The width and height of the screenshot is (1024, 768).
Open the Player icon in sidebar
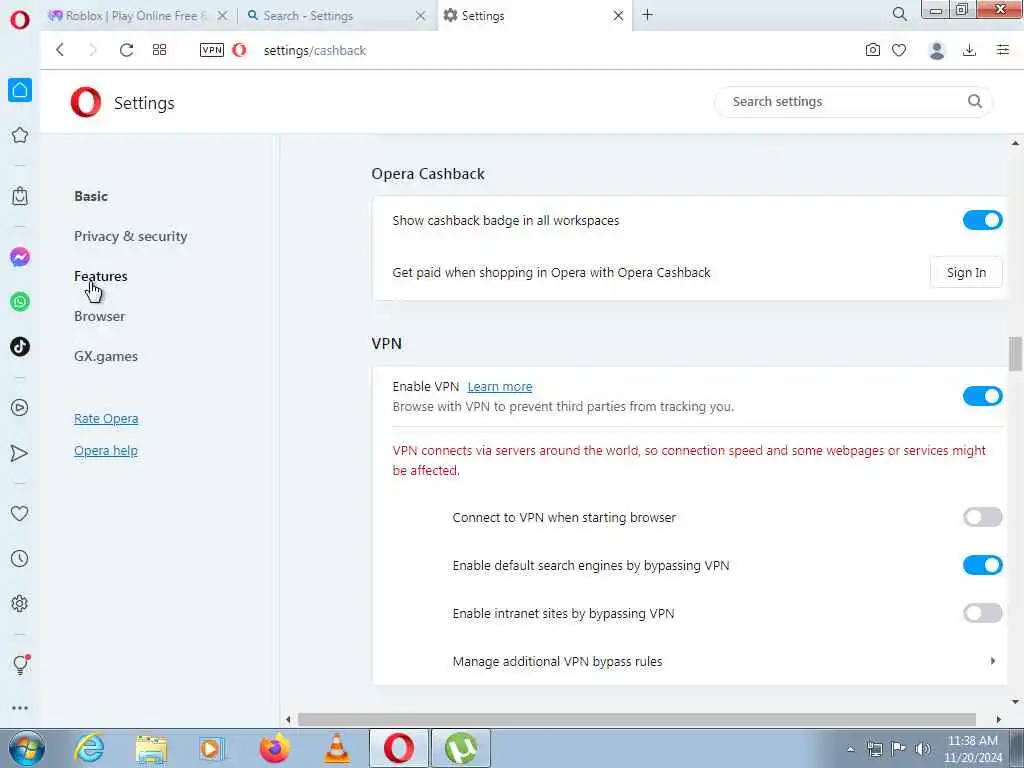[x=20, y=408]
